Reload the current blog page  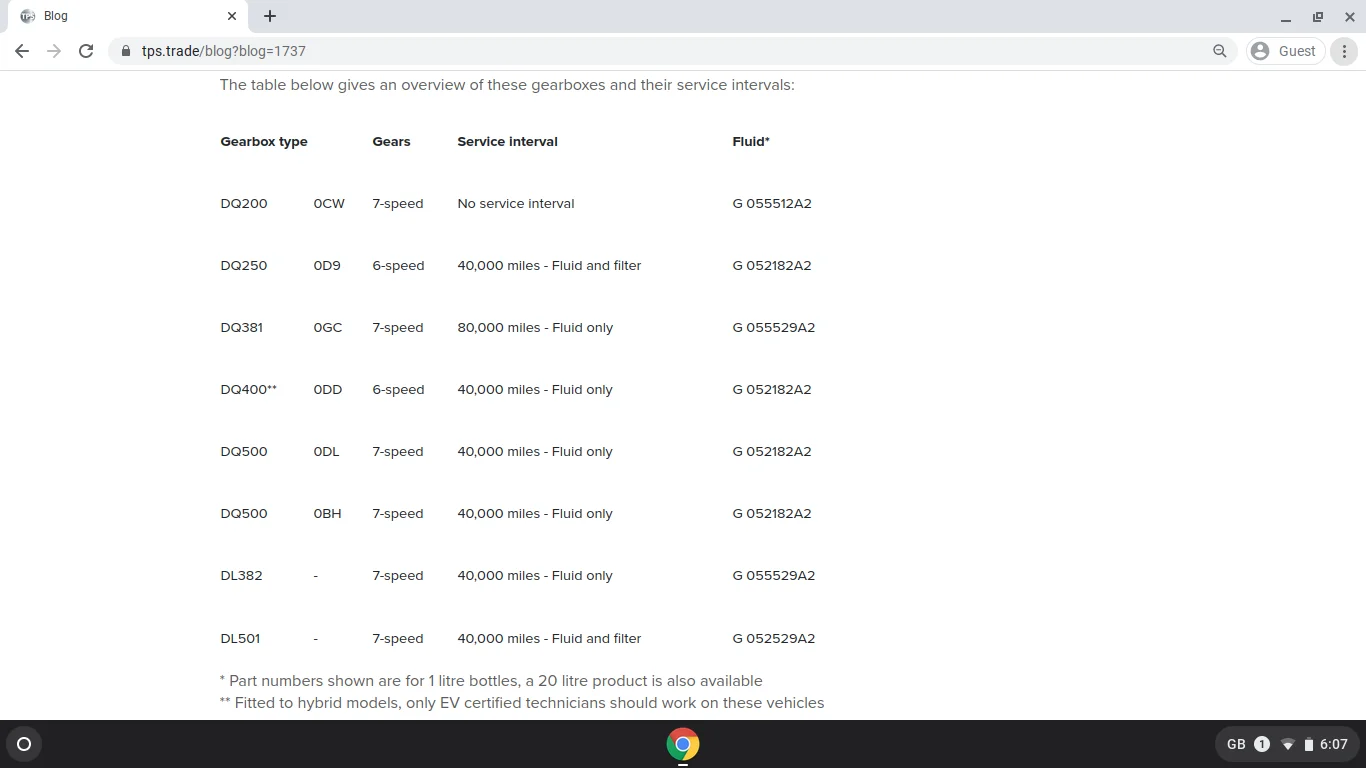[x=86, y=51]
